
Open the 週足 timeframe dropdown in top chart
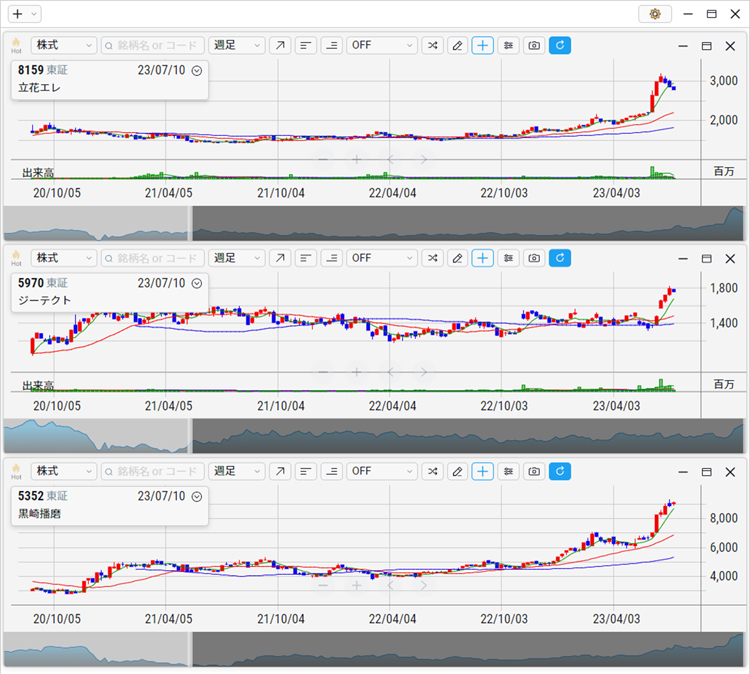pos(237,46)
